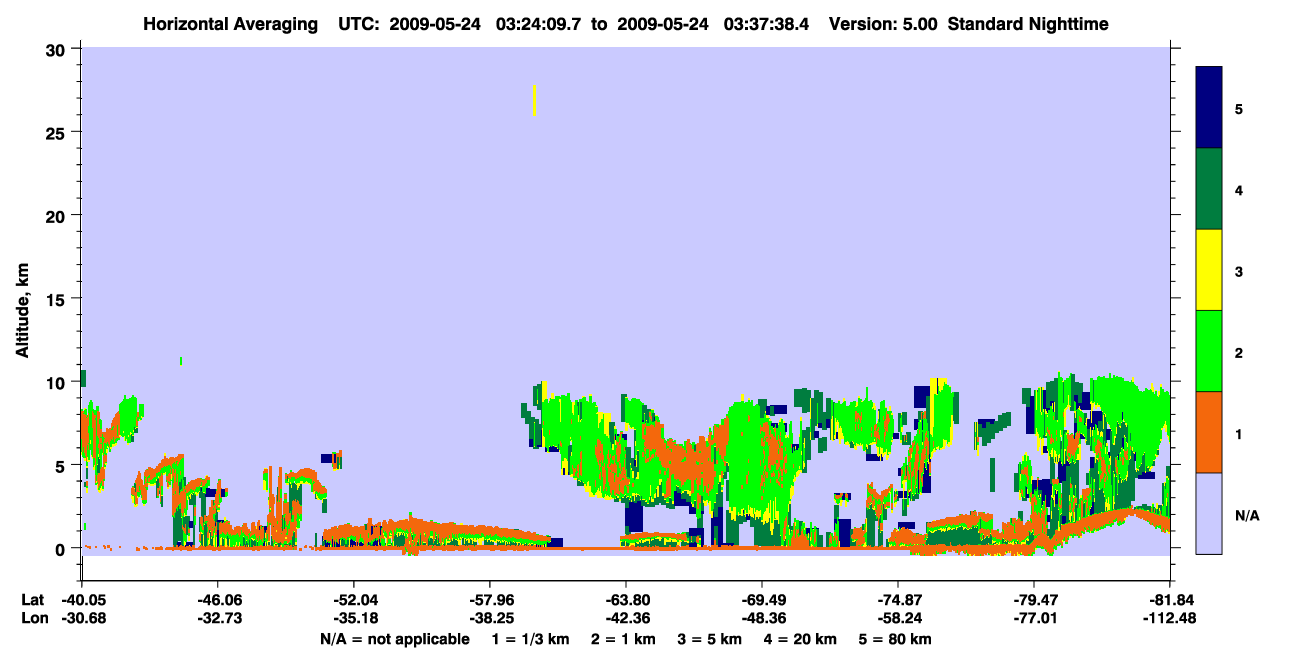
Task: Click legend text '2 = 1 km'
Action: (622, 639)
